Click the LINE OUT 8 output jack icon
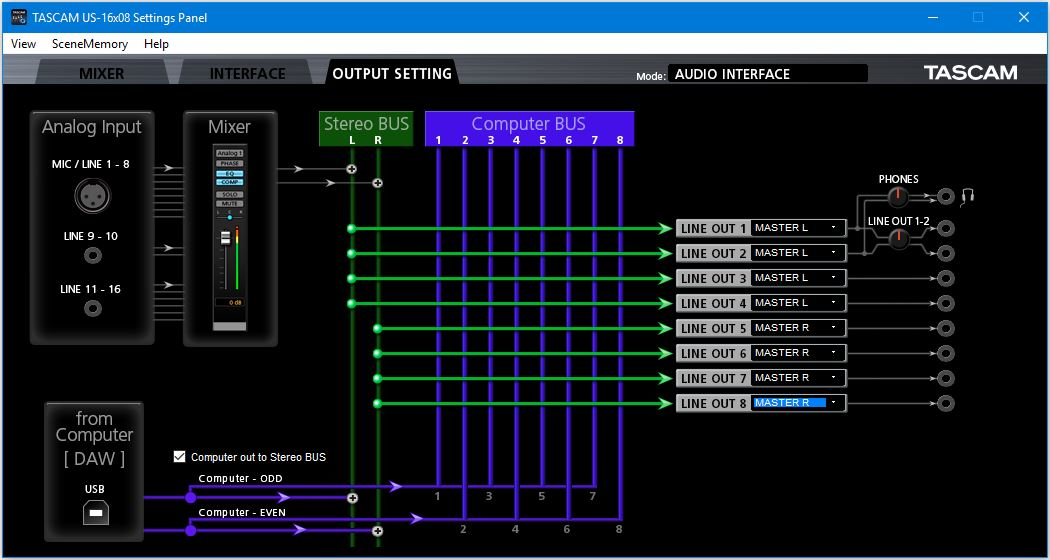 (x=946, y=403)
